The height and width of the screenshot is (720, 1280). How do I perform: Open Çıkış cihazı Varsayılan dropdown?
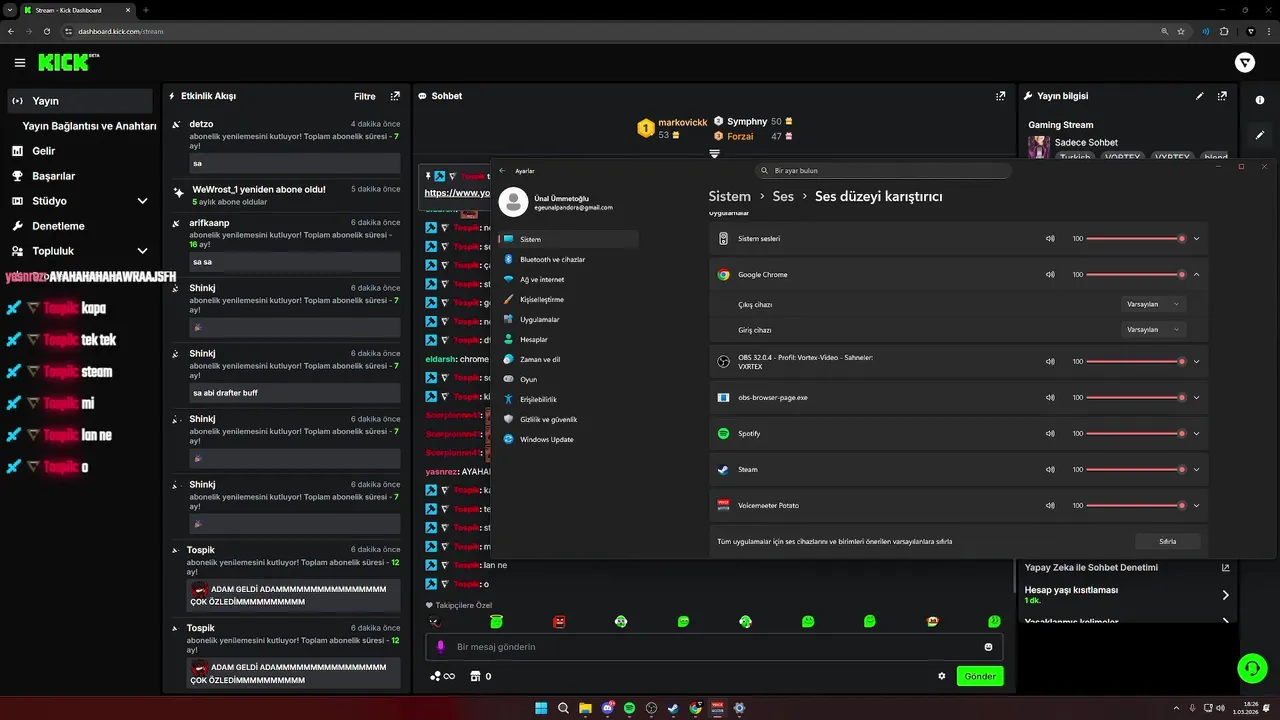[x=1152, y=304]
